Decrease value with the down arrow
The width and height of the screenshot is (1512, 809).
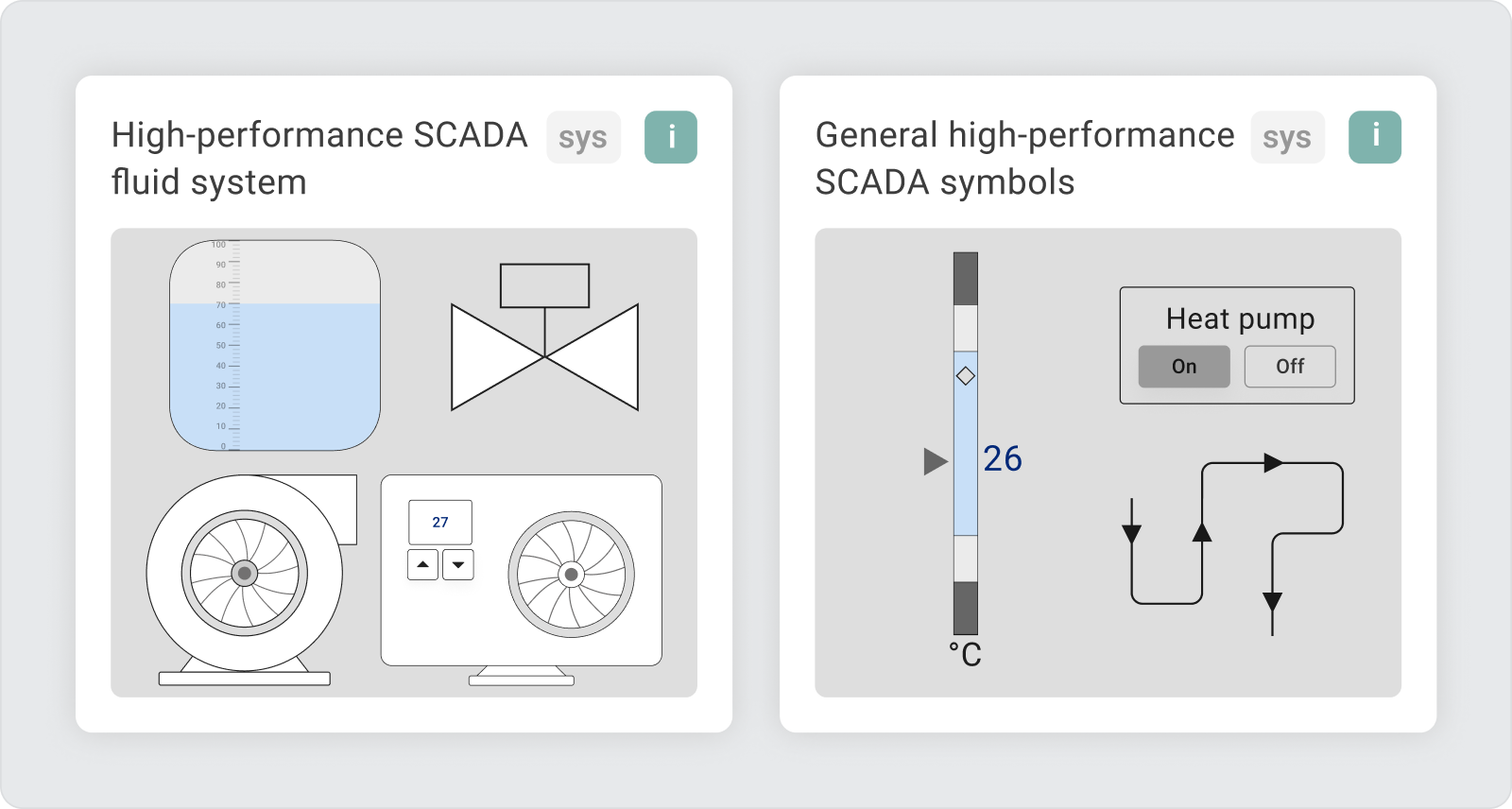pyautogui.click(x=458, y=564)
